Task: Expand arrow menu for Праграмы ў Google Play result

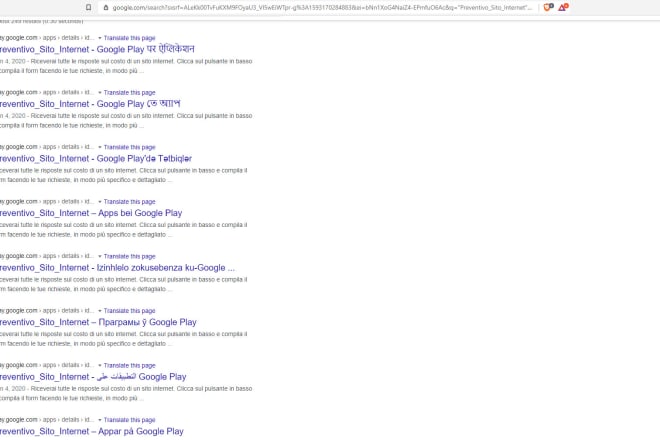Action: coord(100,311)
